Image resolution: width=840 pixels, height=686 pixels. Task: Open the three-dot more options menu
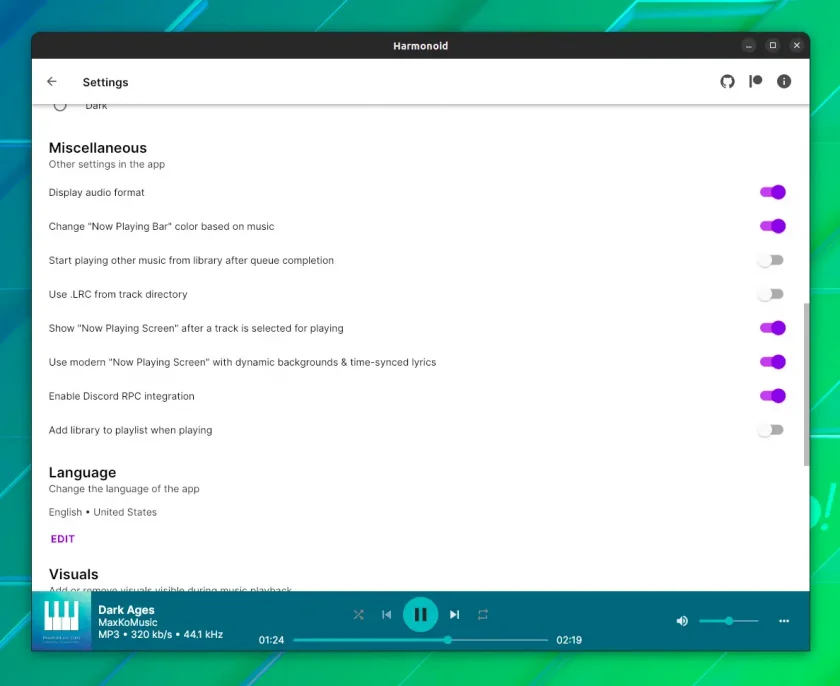tap(784, 621)
